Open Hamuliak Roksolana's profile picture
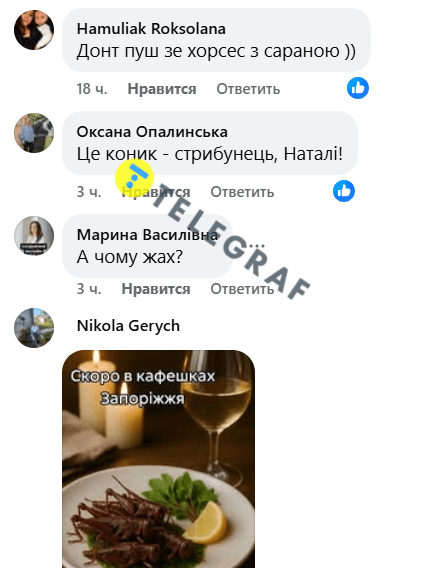 coord(34,30)
